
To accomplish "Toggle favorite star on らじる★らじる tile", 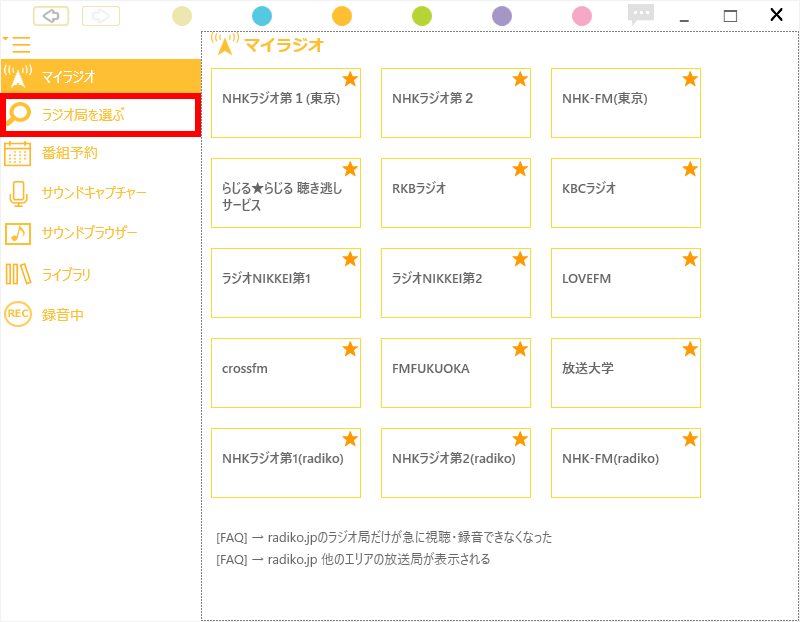I will pos(350,169).
